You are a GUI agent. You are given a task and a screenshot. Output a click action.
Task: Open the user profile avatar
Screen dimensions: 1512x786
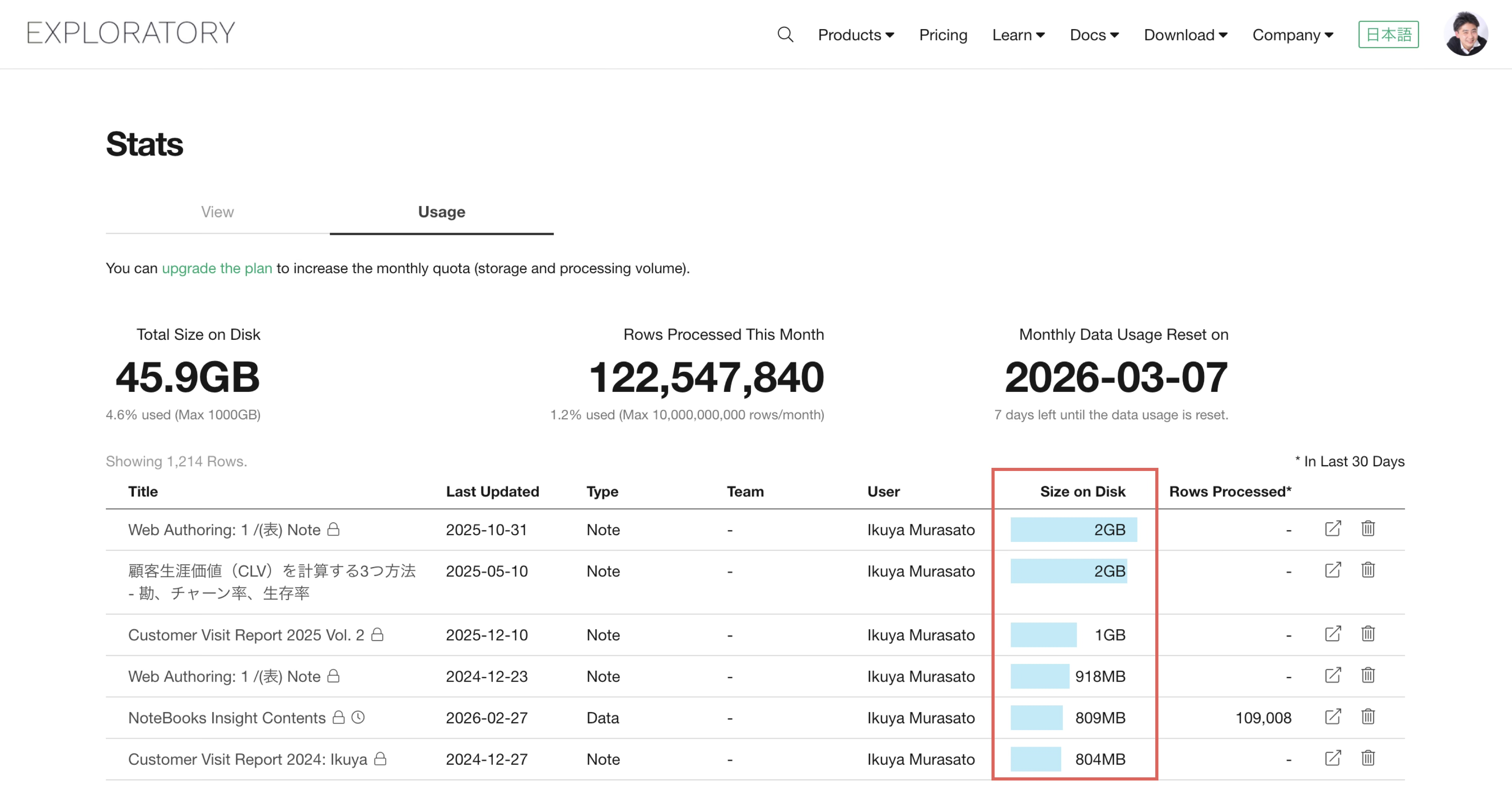pyautogui.click(x=1465, y=34)
